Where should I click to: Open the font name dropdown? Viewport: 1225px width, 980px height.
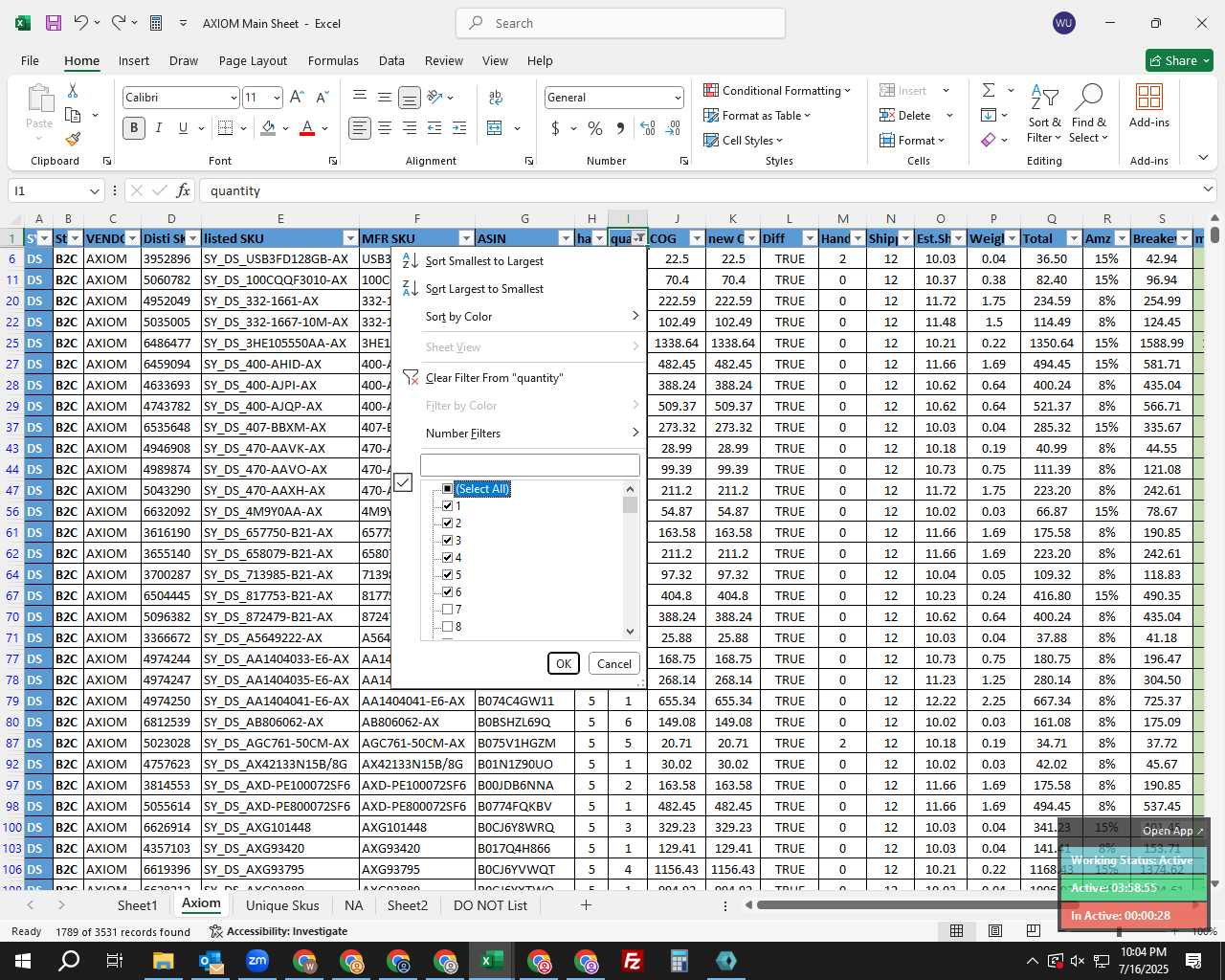click(233, 98)
